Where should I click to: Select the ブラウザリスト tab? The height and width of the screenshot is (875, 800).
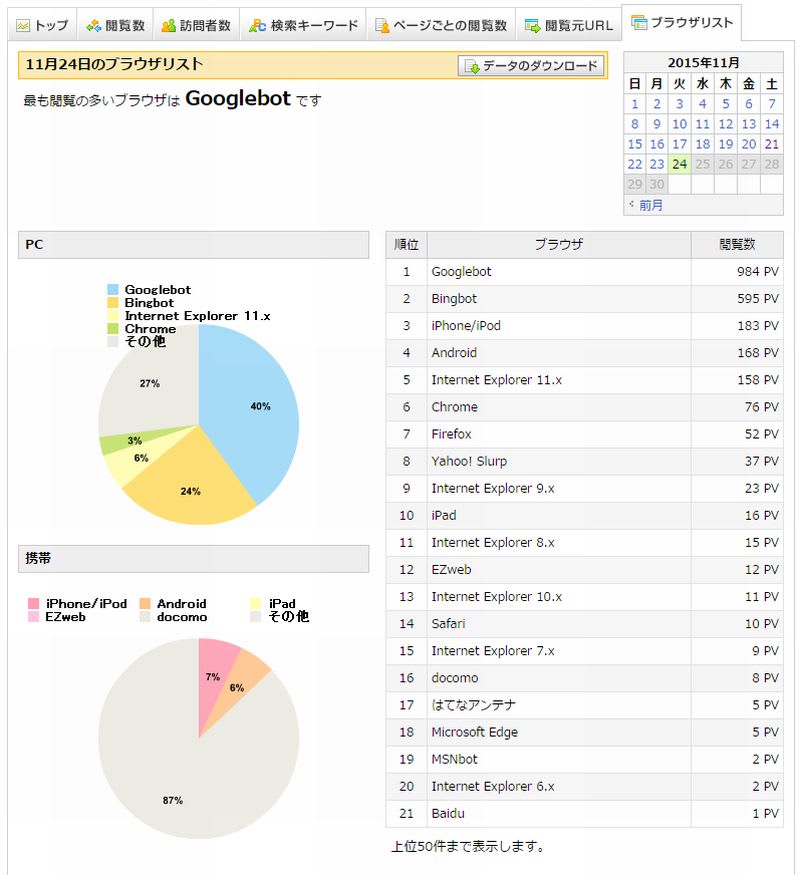tap(681, 22)
